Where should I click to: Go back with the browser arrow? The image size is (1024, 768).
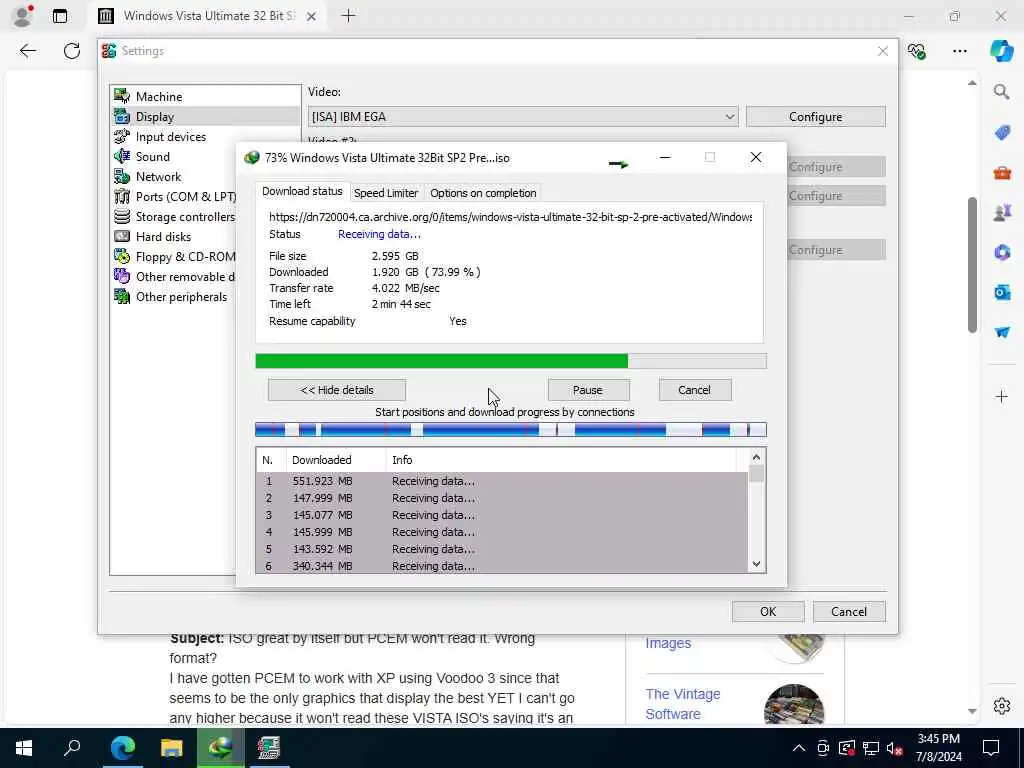[x=28, y=51]
